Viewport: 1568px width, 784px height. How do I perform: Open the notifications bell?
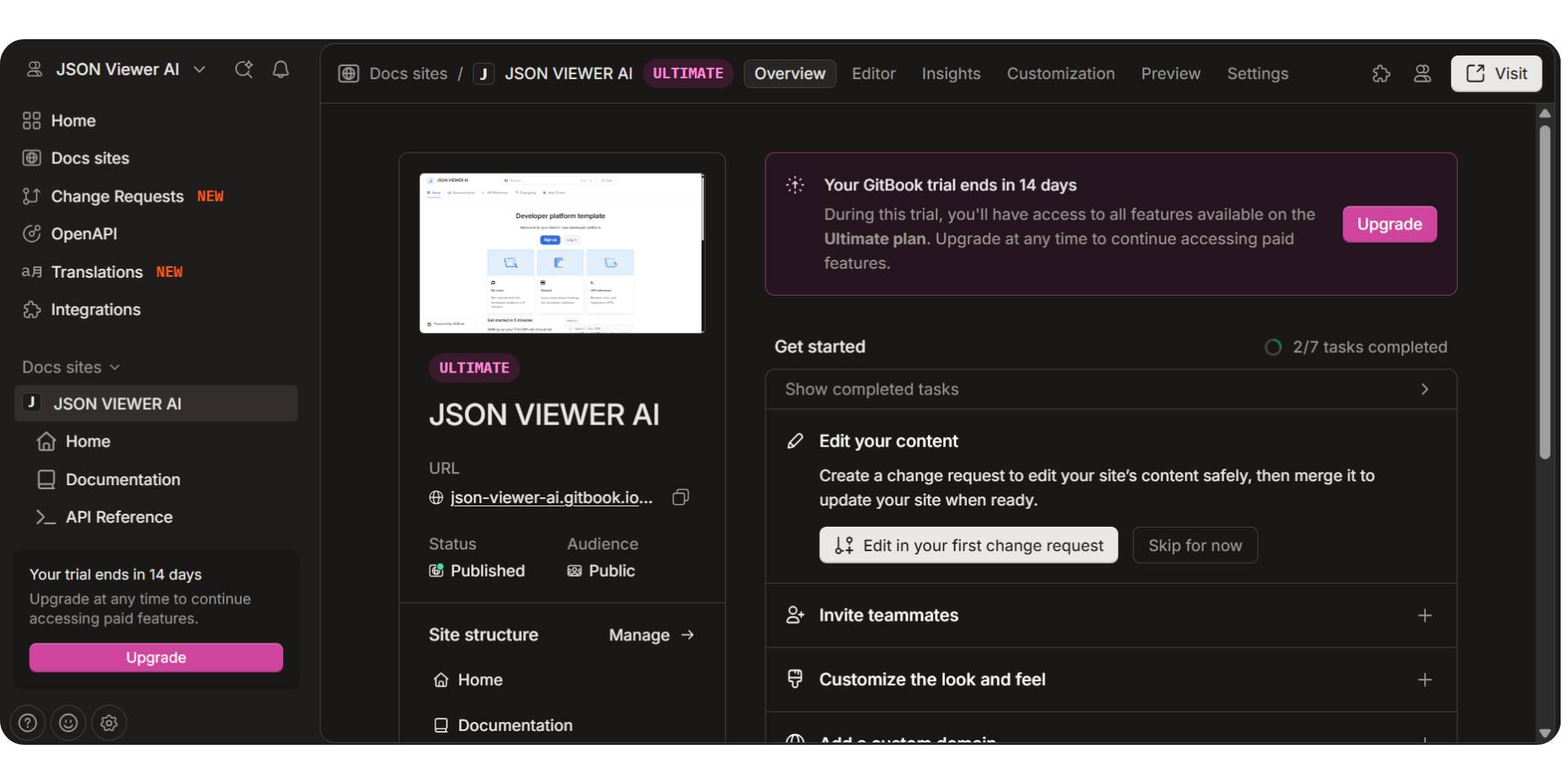pyautogui.click(x=280, y=69)
